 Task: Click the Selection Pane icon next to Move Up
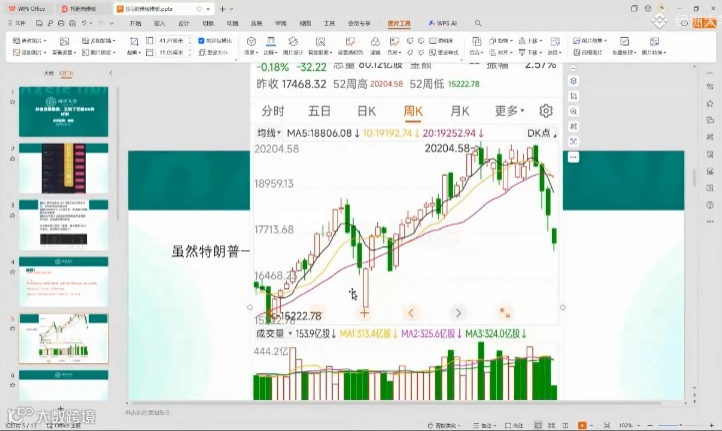(x=555, y=41)
